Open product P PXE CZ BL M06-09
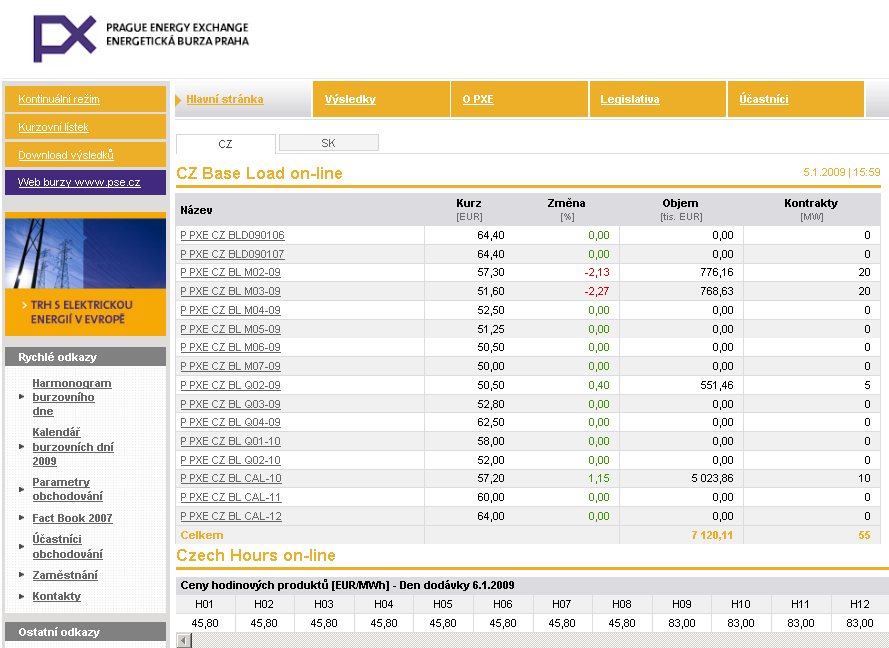 point(230,348)
